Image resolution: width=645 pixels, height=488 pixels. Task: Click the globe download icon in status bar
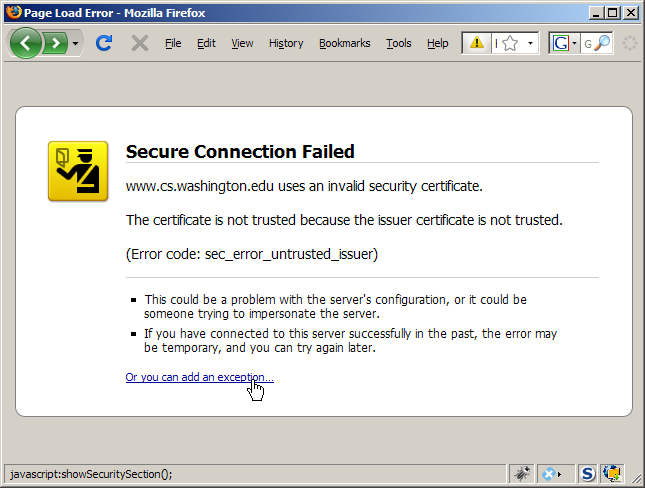[x=612, y=473]
